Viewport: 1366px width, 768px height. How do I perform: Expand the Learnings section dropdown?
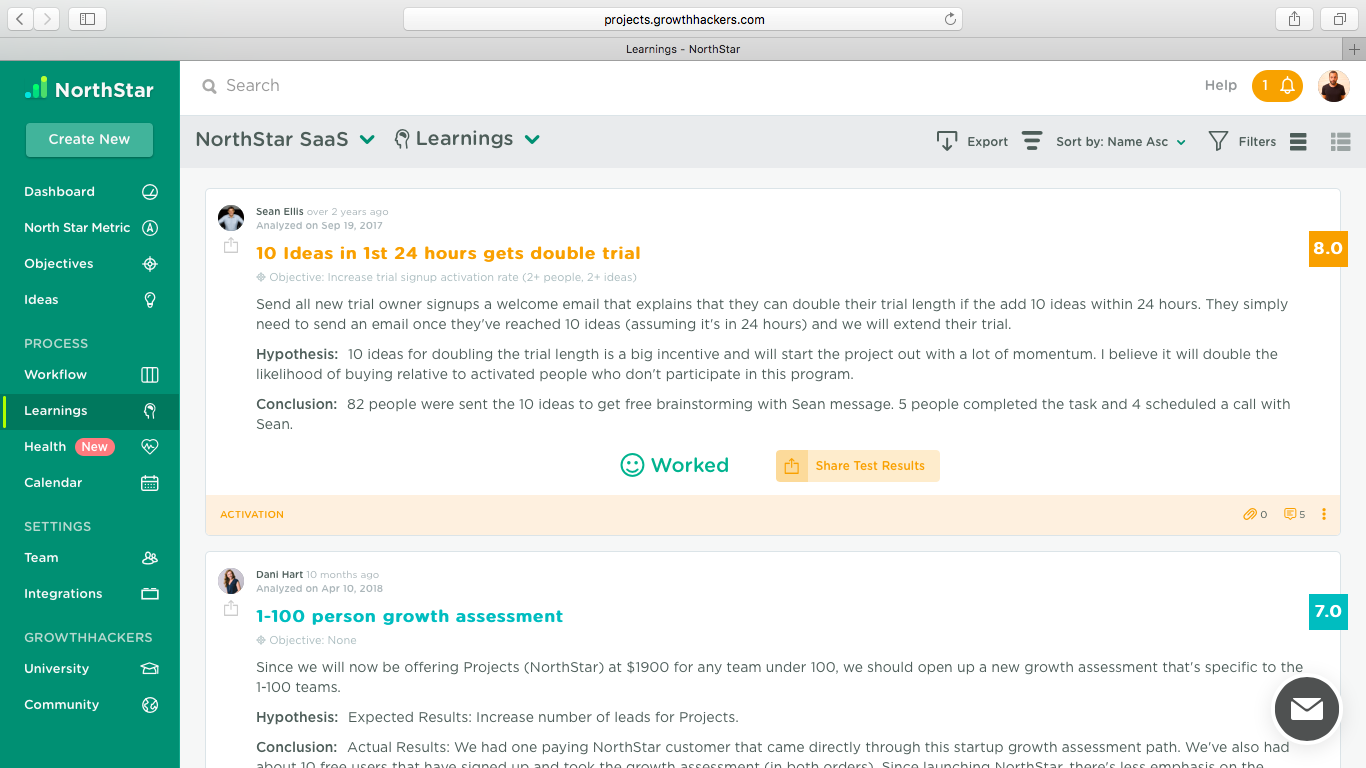pos(532,140)
